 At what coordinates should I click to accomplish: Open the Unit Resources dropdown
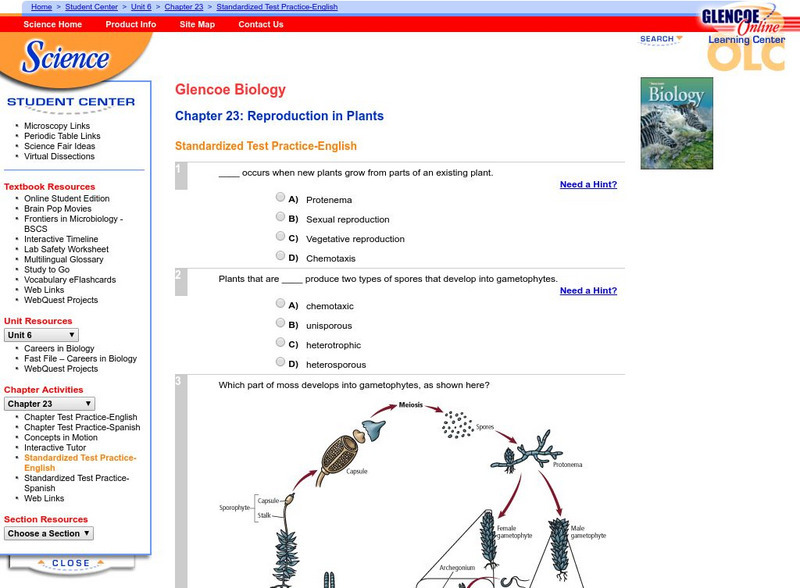tap(40, 334)
